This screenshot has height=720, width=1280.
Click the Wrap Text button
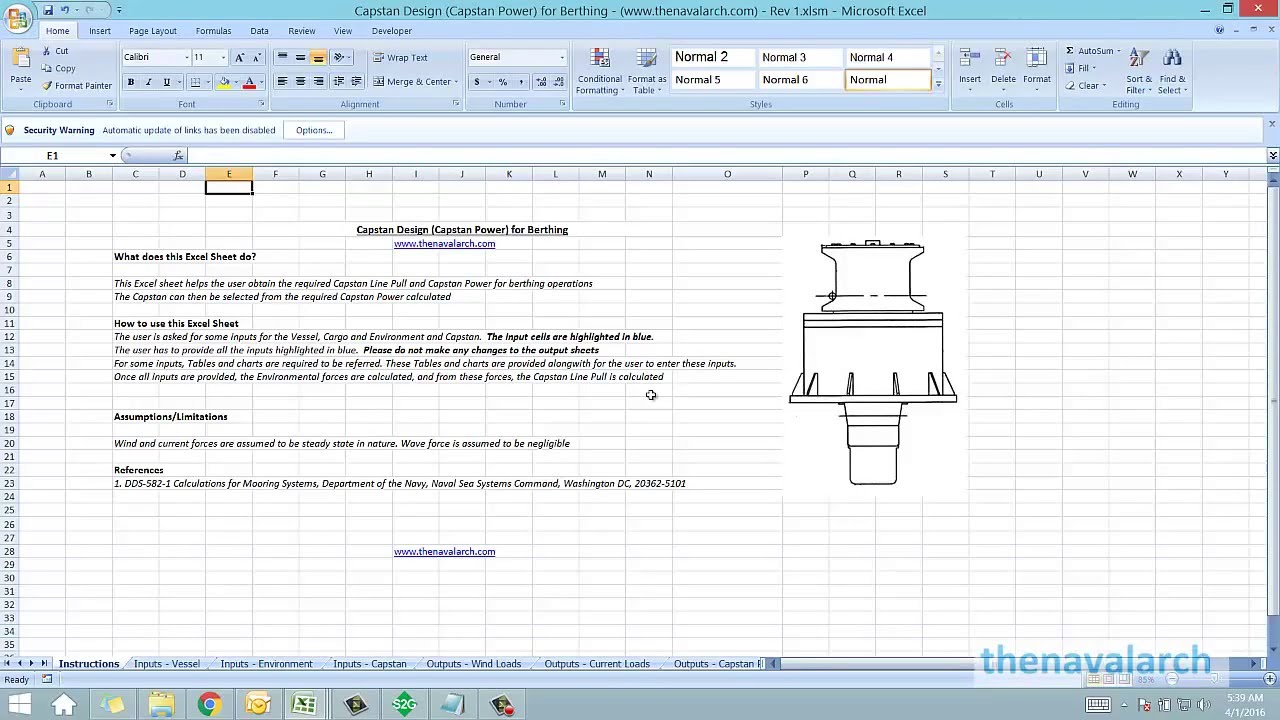click(x=400, y=57)
